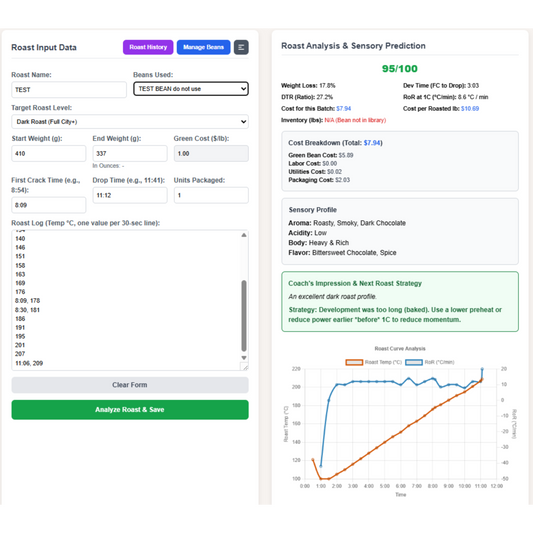The image size is (533, 533).
Task: Click the Roast Curve Analysis chart title
Action: 400,349
